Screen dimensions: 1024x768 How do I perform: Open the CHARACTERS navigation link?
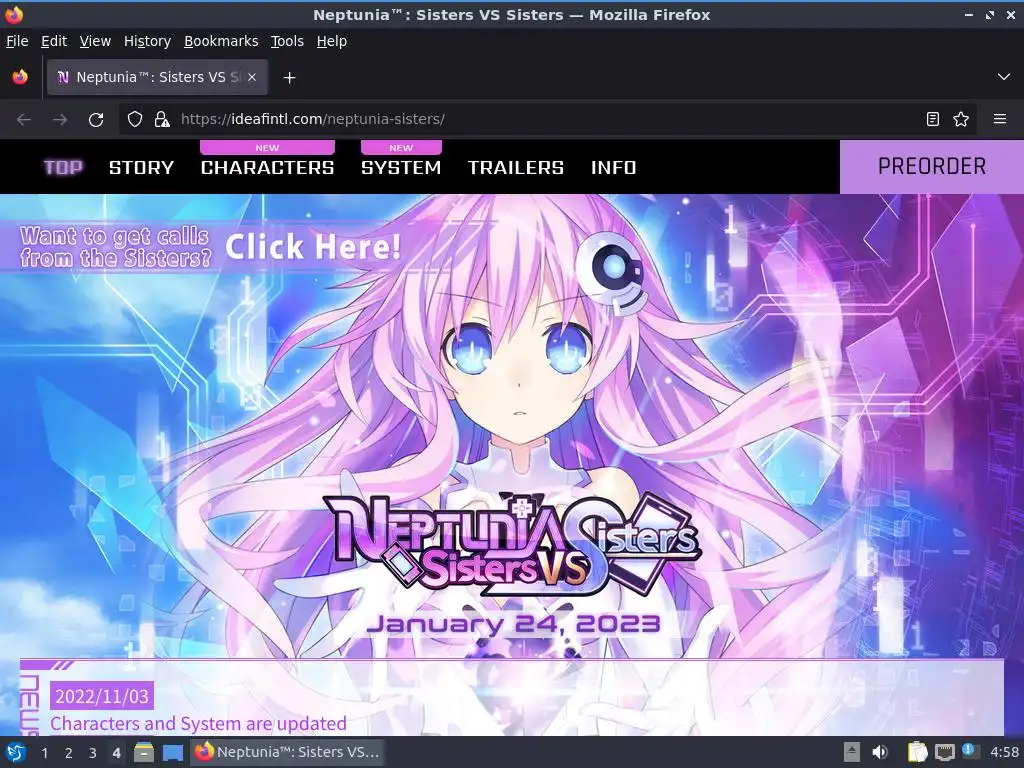[268, 168]
